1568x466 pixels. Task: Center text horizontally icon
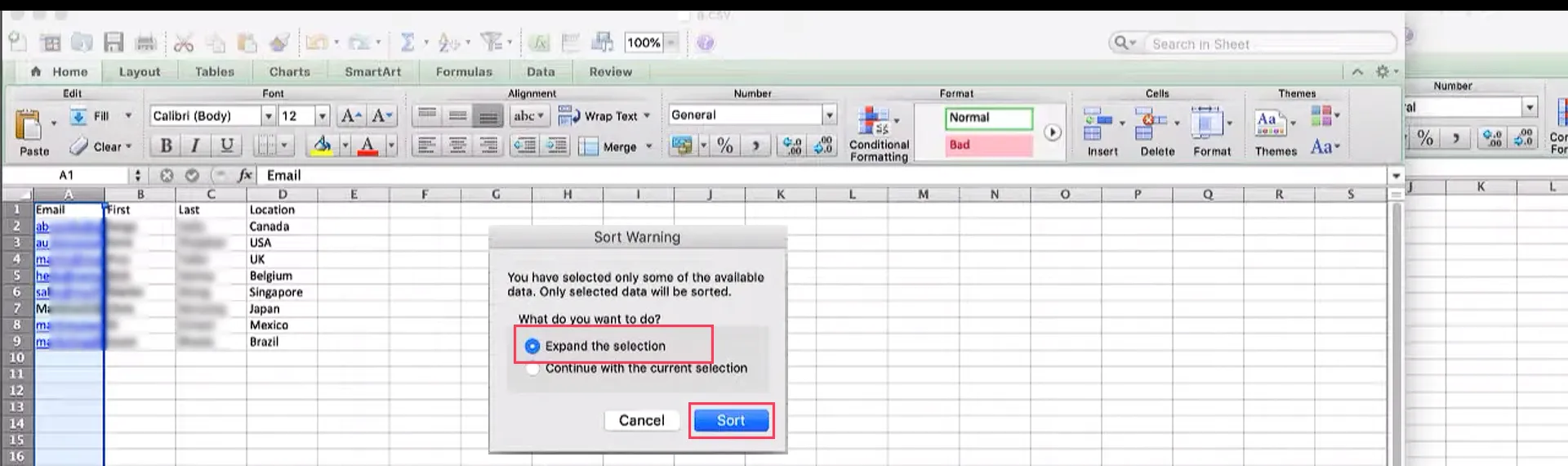[457, 146]
